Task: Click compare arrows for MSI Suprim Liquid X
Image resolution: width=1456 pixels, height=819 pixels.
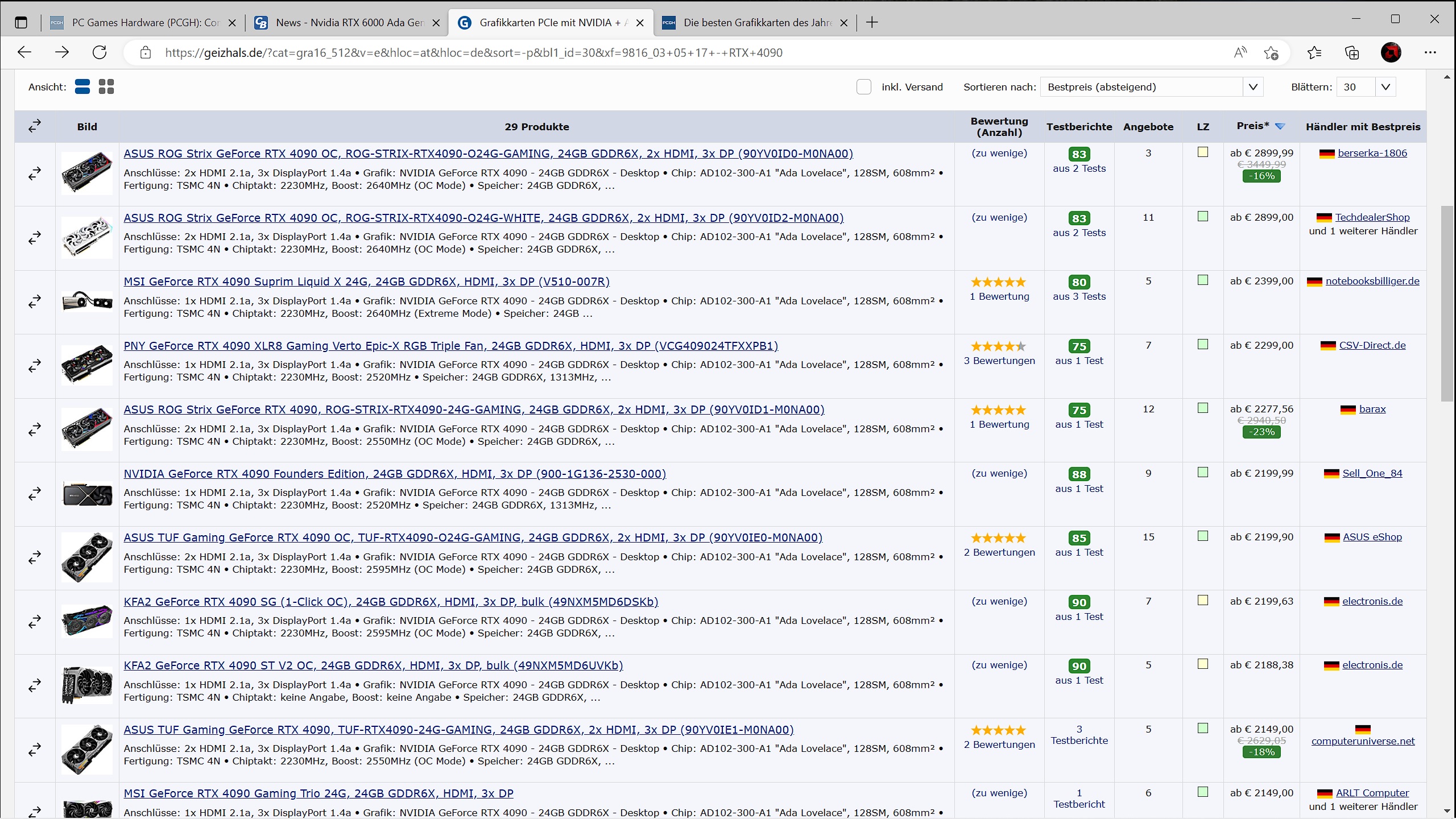Action: coord(35,301)
